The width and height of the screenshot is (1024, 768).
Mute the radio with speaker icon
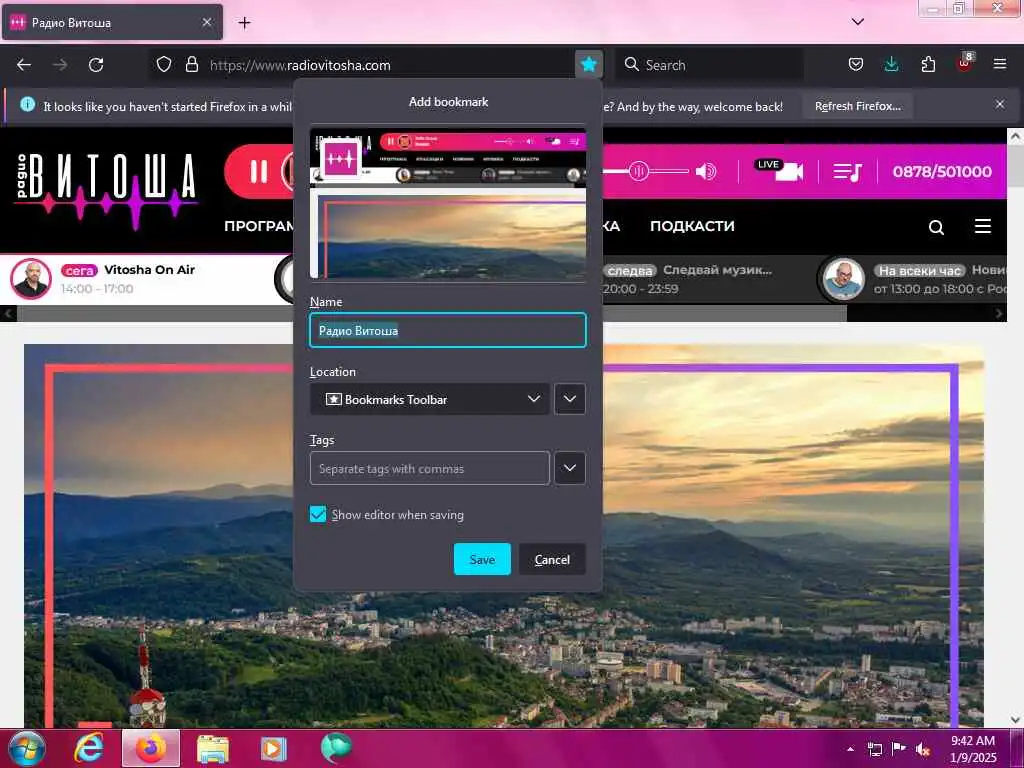coord(706,172)
